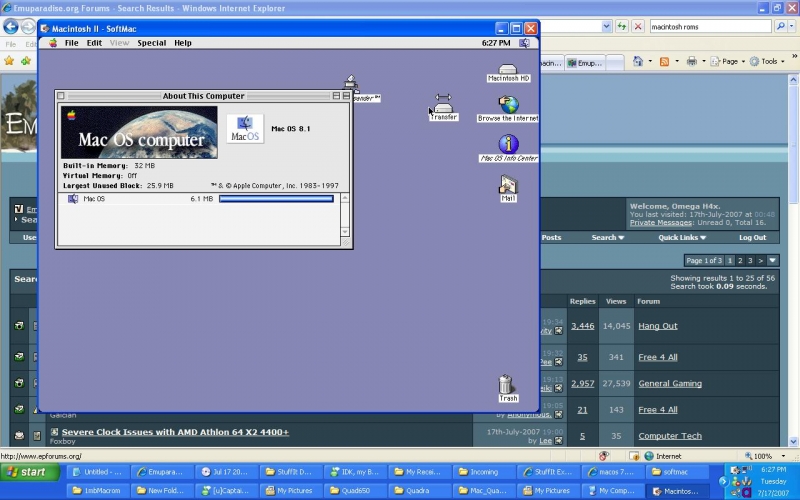Screen dimensions: 800x500
Task: Select the Browse the Internet desktop icon
Action: click(x=508, y=109)
